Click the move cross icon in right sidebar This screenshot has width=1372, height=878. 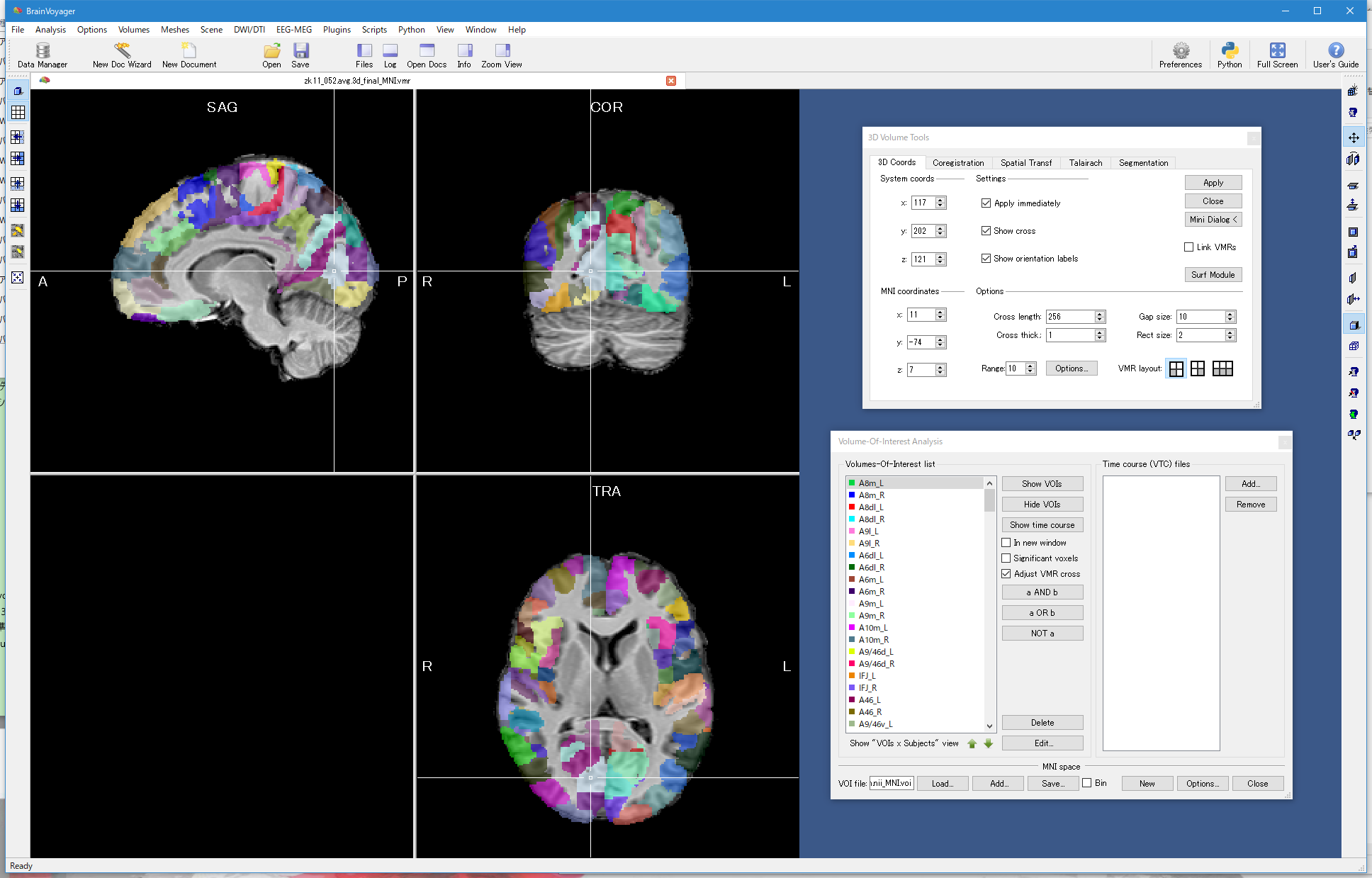point(1354,137)
